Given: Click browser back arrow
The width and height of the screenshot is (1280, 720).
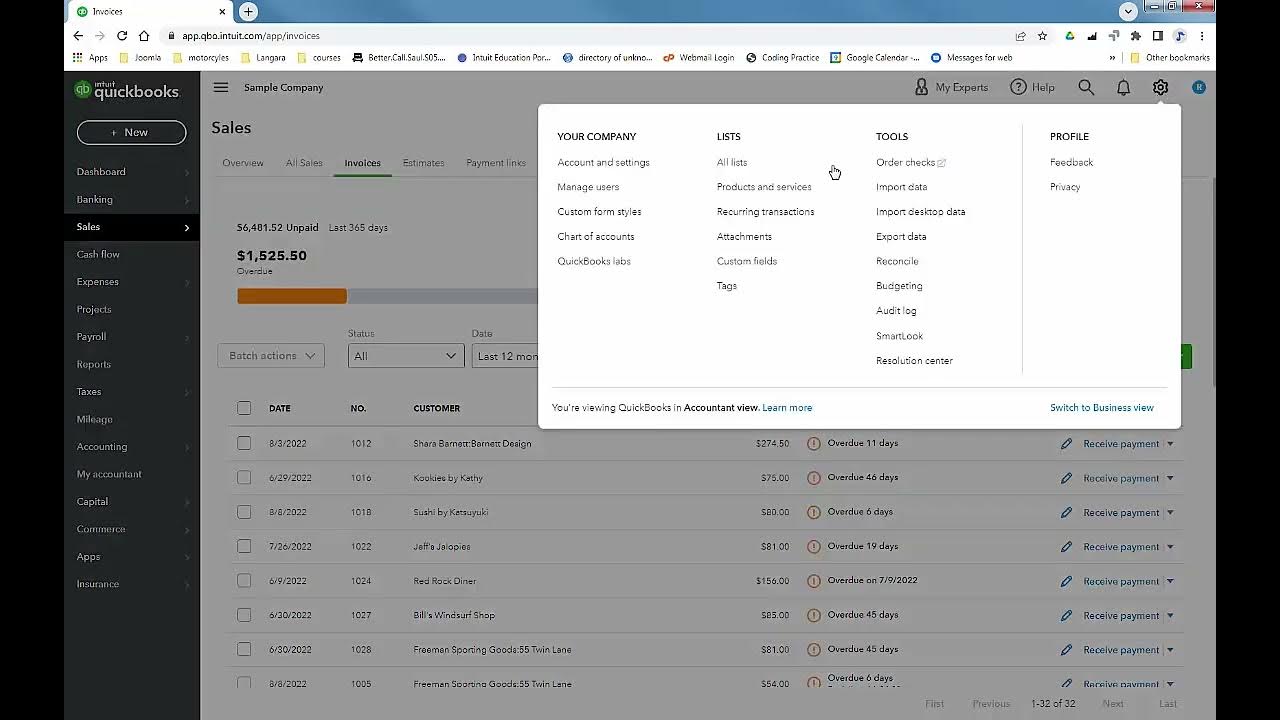Looking at the screenshot, I should point(78,36).
